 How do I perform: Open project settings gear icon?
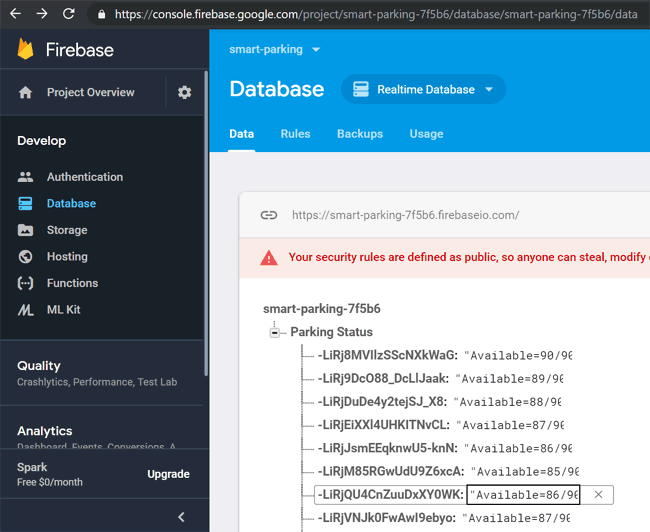pos(184,92)
